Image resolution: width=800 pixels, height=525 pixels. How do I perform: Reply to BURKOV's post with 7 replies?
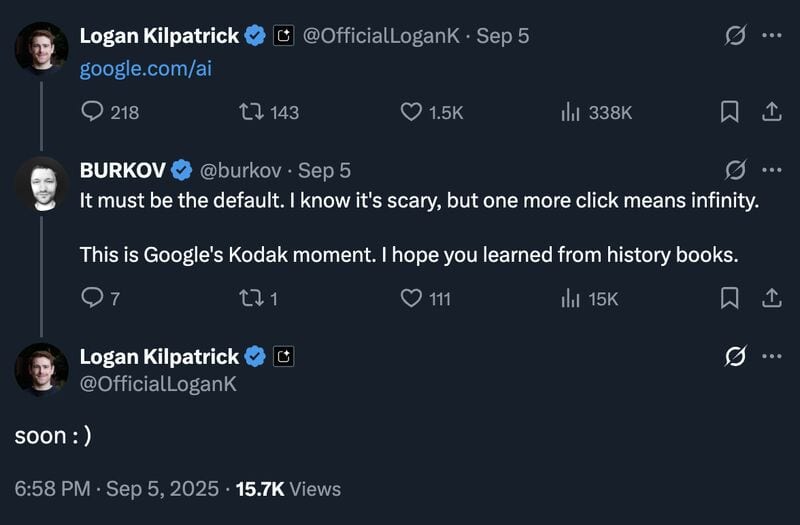click(92, 297)
